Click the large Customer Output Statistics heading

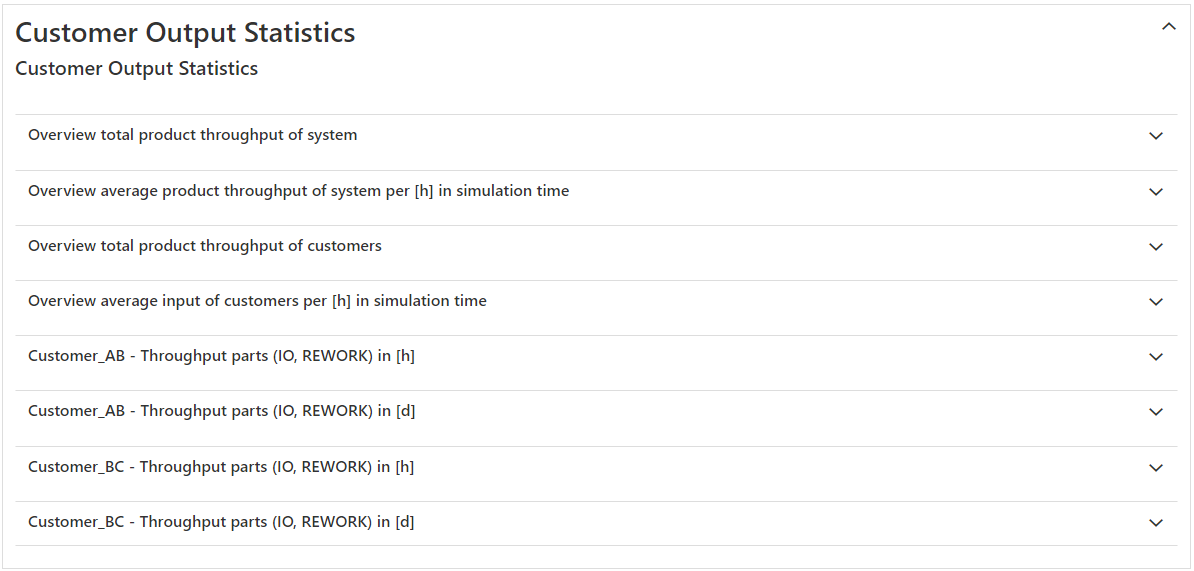[185, 33]
